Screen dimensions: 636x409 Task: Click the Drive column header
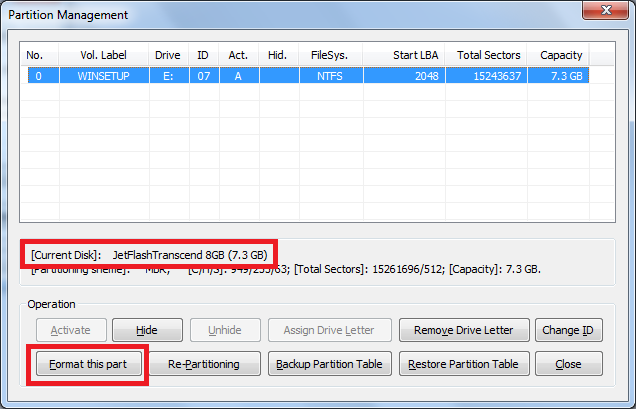(168, 55)
